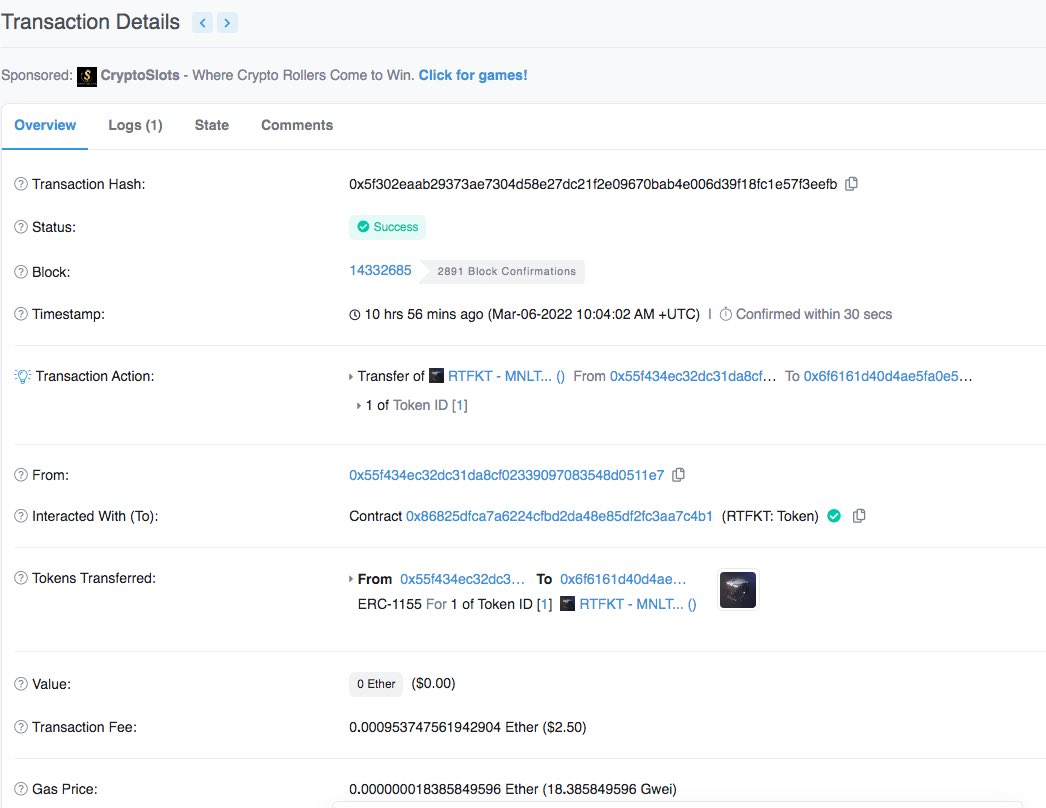The height and width of the screenshot is (808, 1046).
Task: Select the transaction hash text
Action: coord(593,184)
